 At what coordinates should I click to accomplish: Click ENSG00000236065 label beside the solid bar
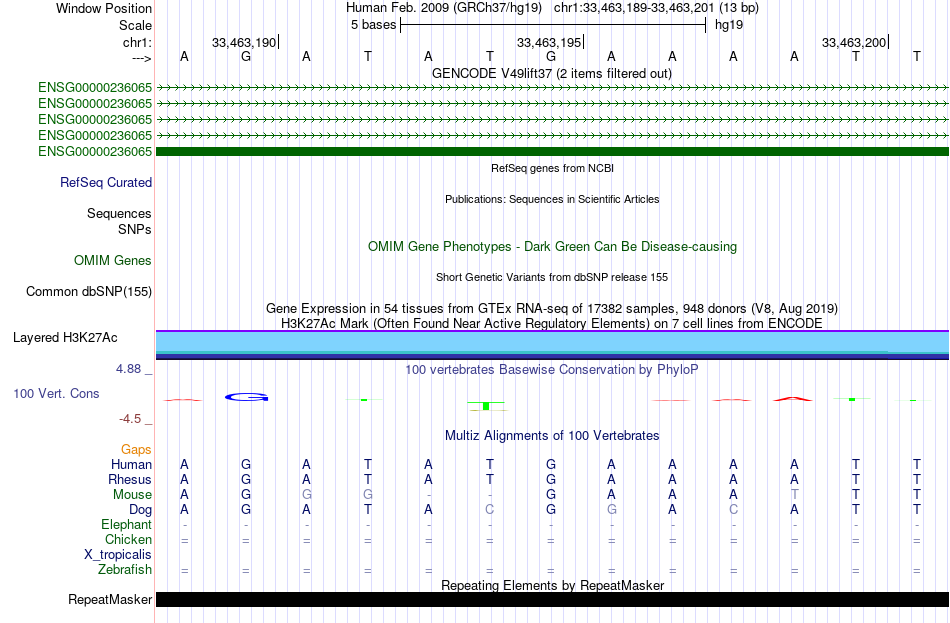[x=95, y=152]
